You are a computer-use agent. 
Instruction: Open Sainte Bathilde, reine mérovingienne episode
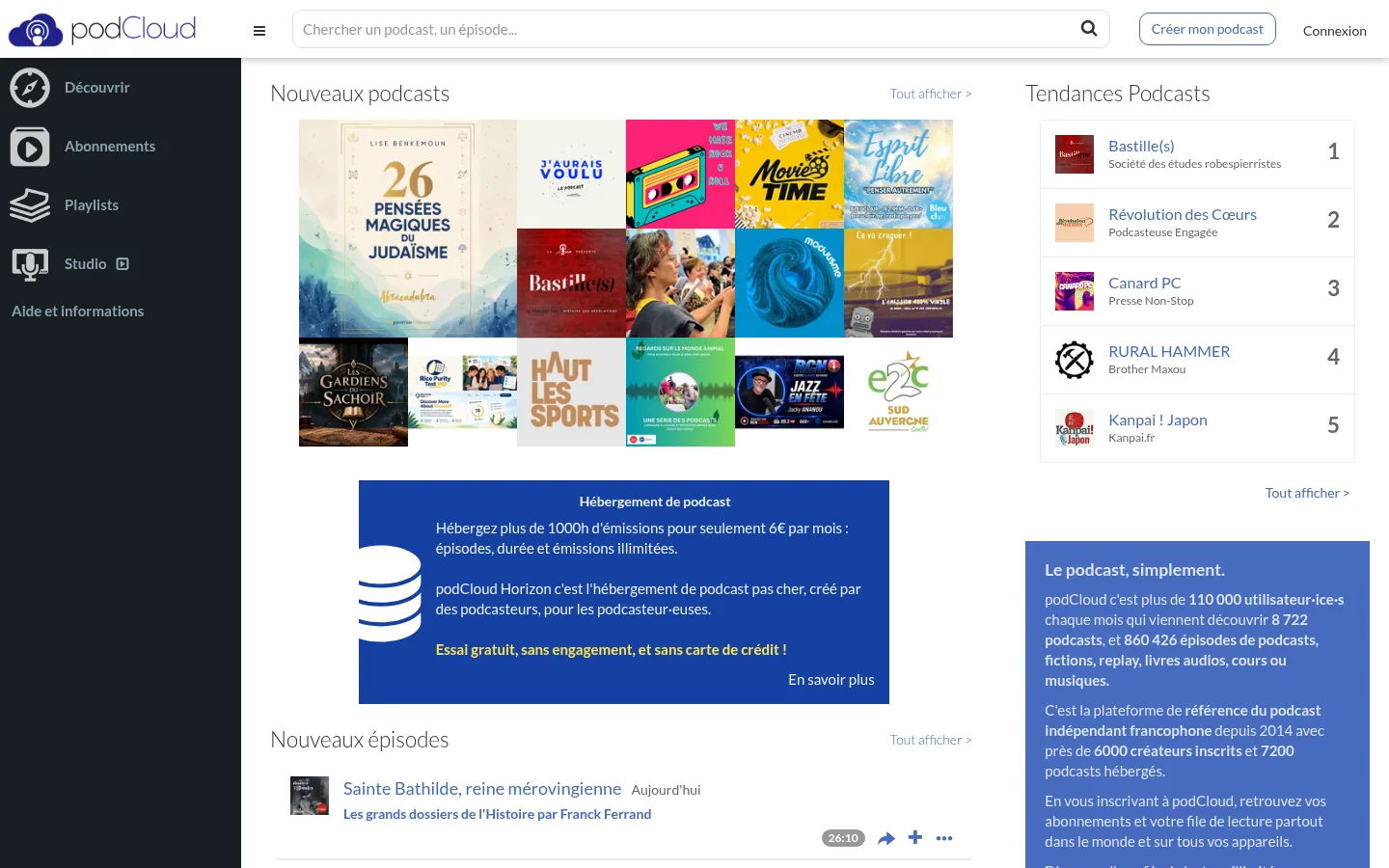point(482,789)
